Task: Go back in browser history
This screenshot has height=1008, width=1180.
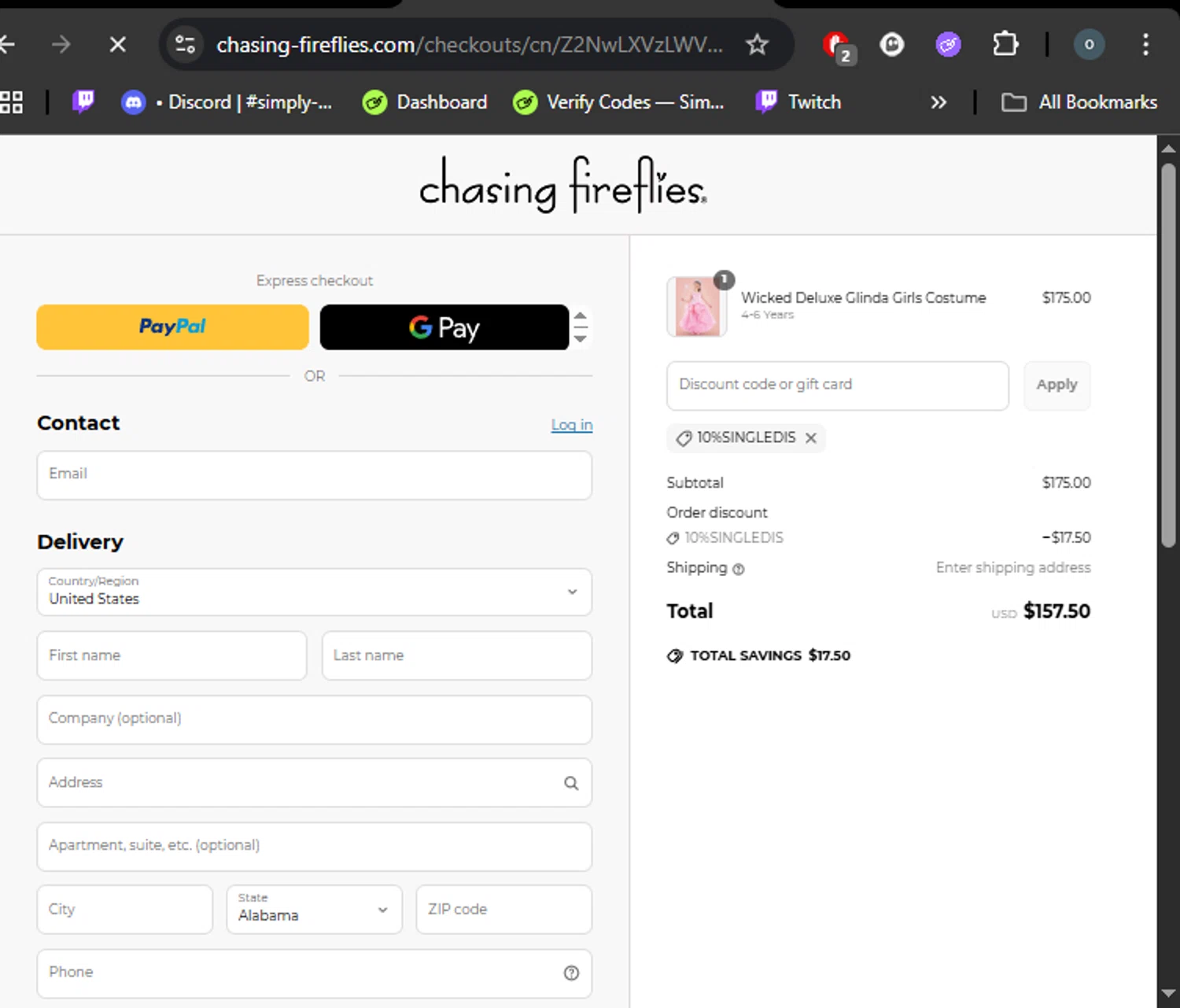Action: [x=7, y=45]
